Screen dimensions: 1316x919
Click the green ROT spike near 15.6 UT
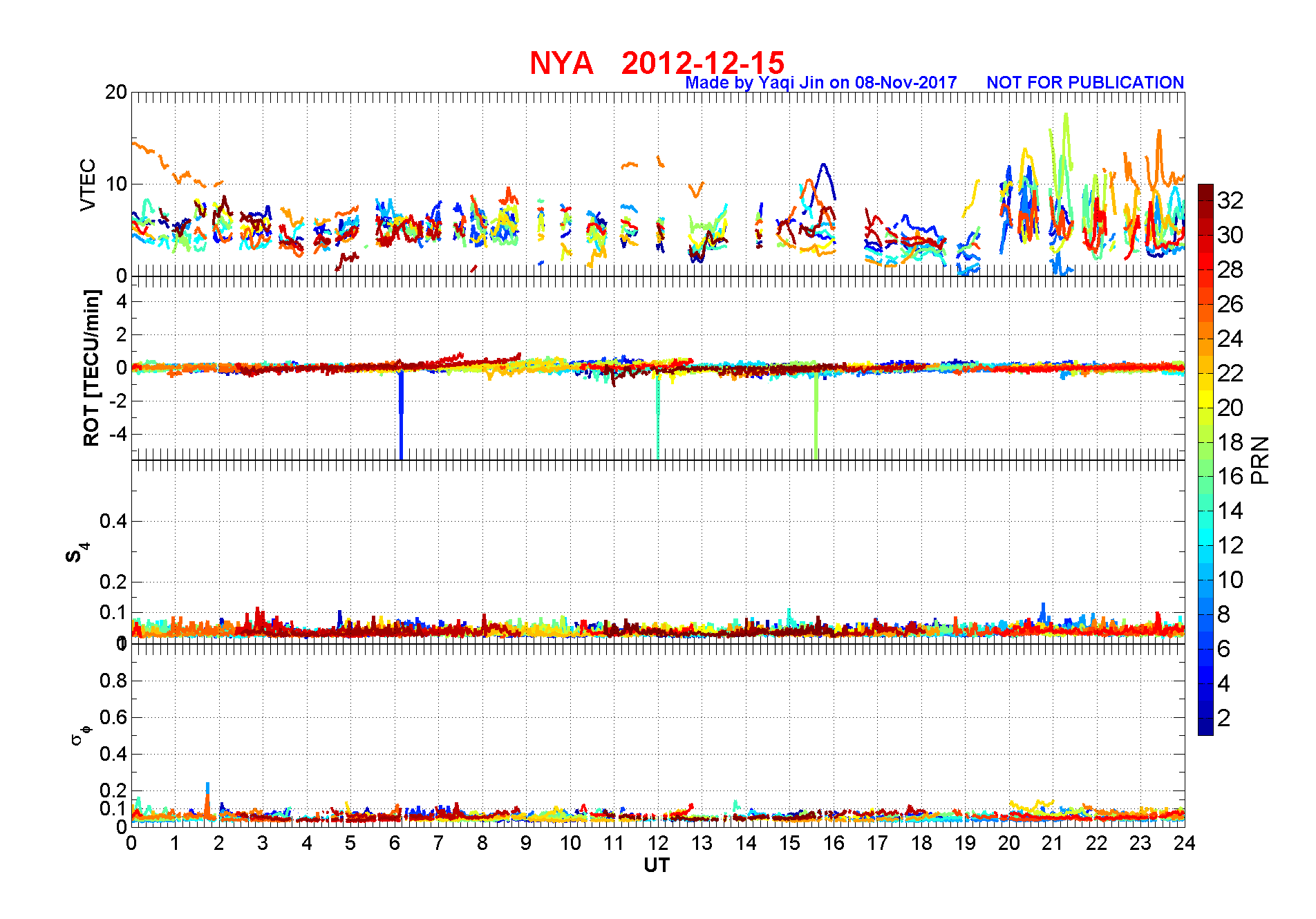(816, 417)
